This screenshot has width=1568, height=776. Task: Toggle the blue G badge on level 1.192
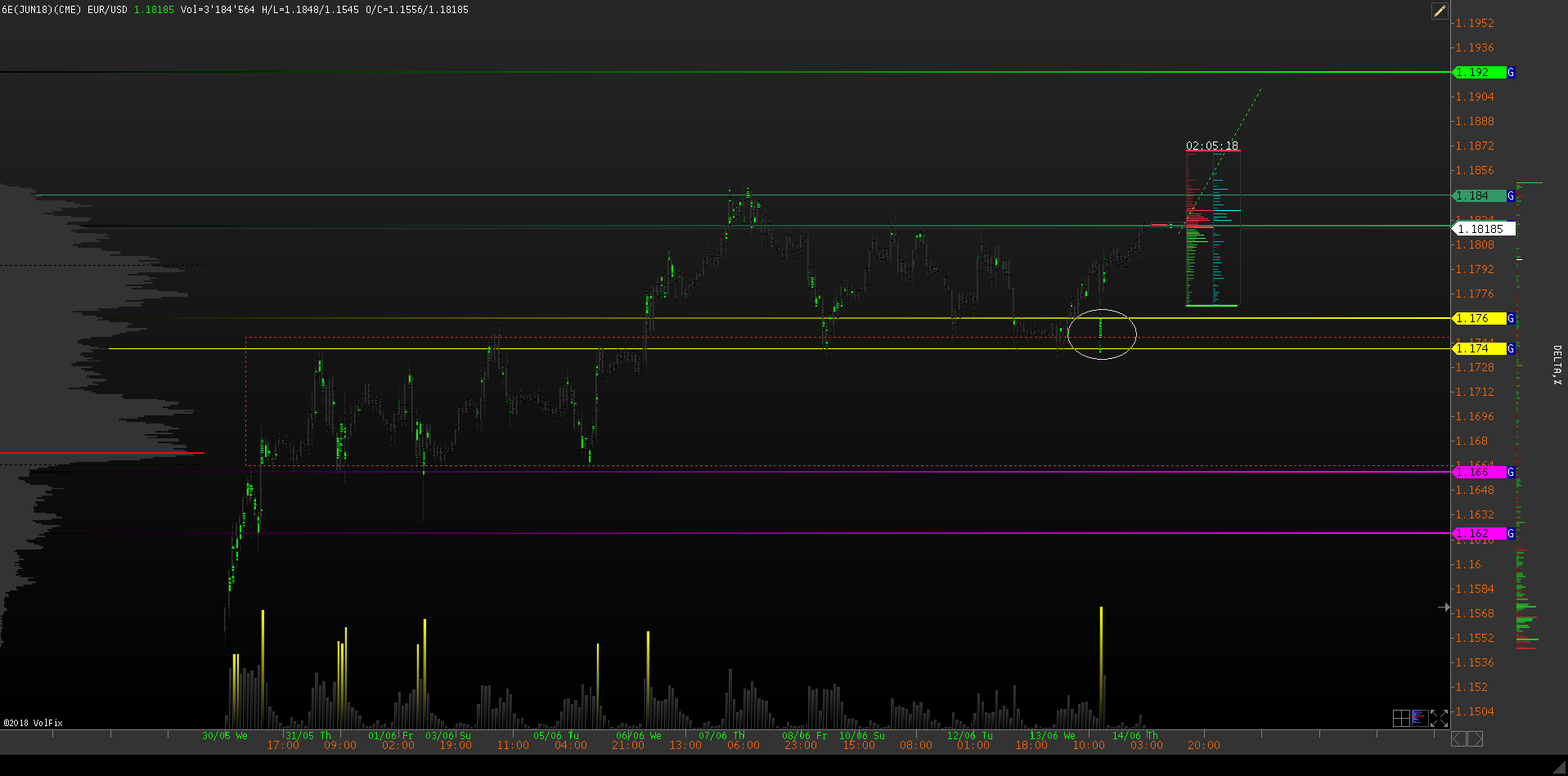click(1511, 73)
